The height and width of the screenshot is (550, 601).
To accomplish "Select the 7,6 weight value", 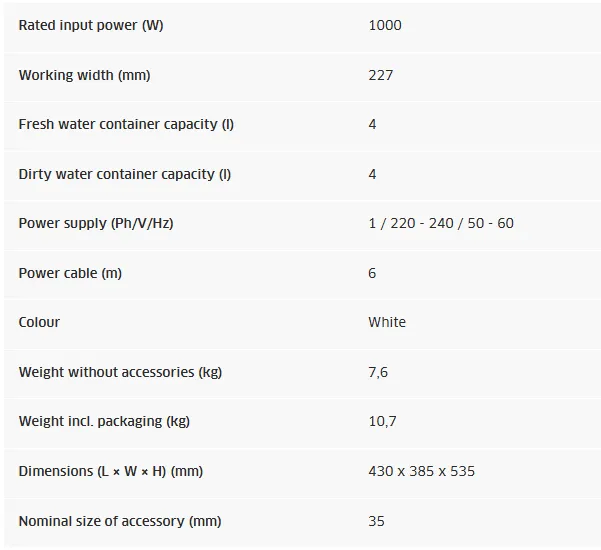I will click(x=378, y=372).
